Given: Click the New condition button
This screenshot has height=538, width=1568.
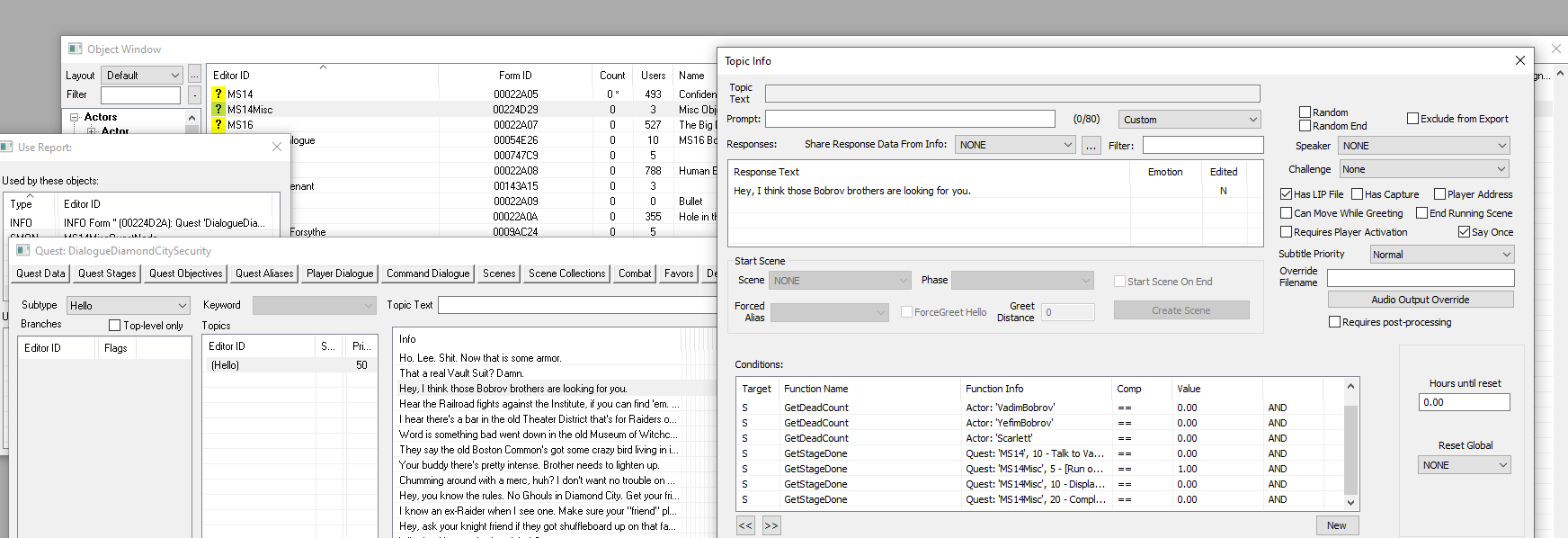Looking at the screenshot, I should click(x=1337, y=525).
